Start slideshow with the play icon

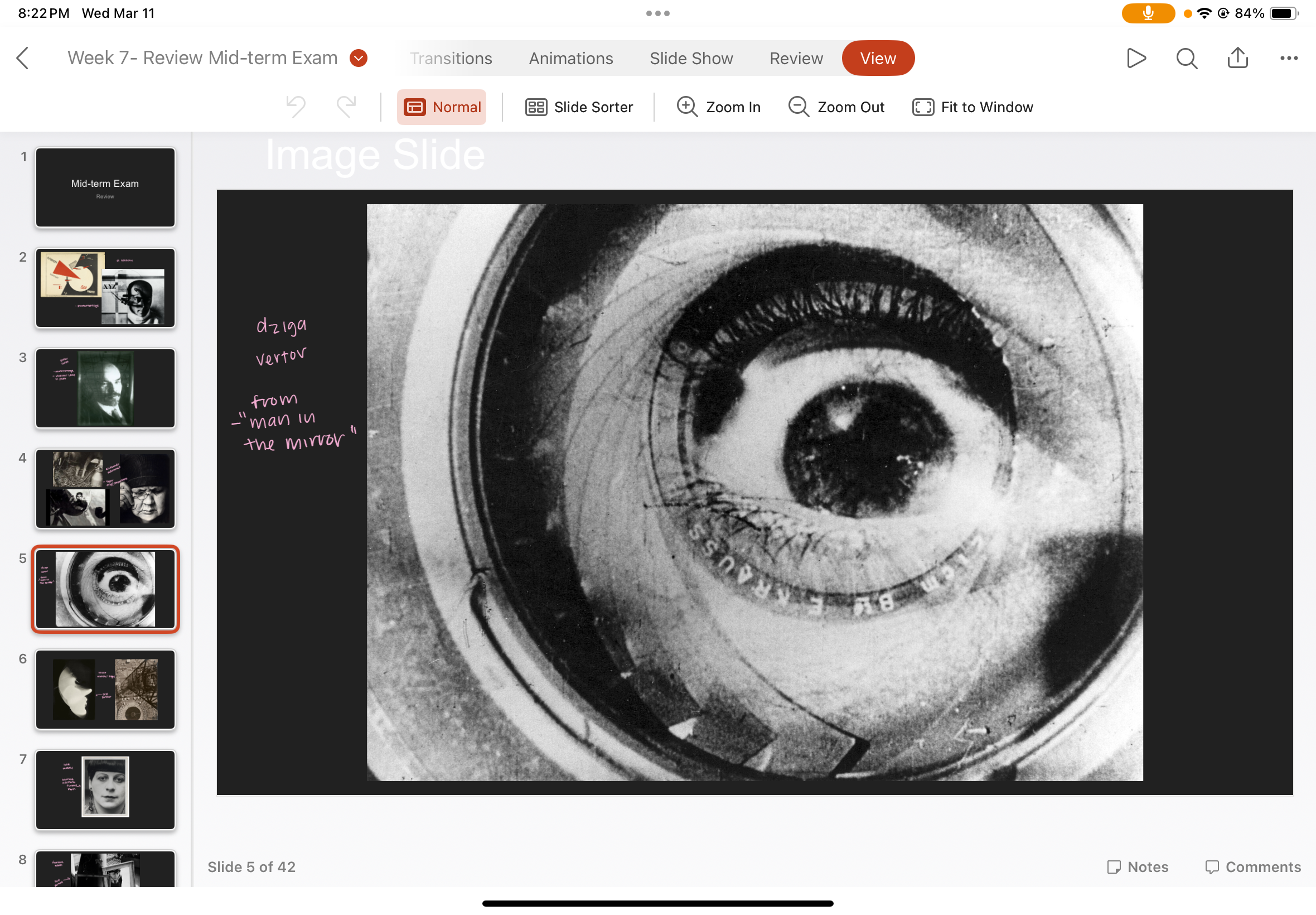pos(1135,58)
